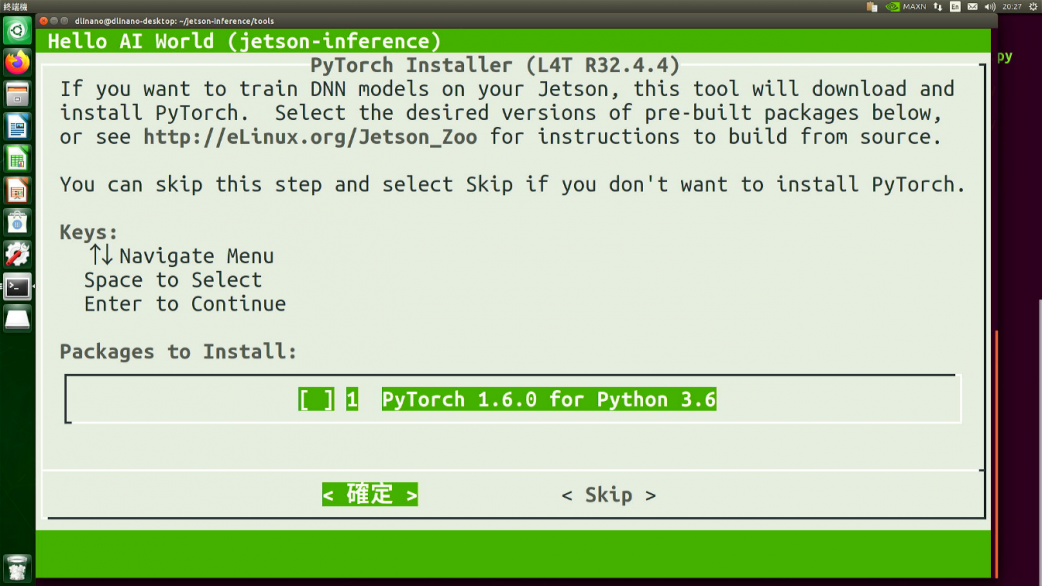The image size is (1042, 586).
Task: Open the En keyboard input menu
Action: [x=955, y=7]
